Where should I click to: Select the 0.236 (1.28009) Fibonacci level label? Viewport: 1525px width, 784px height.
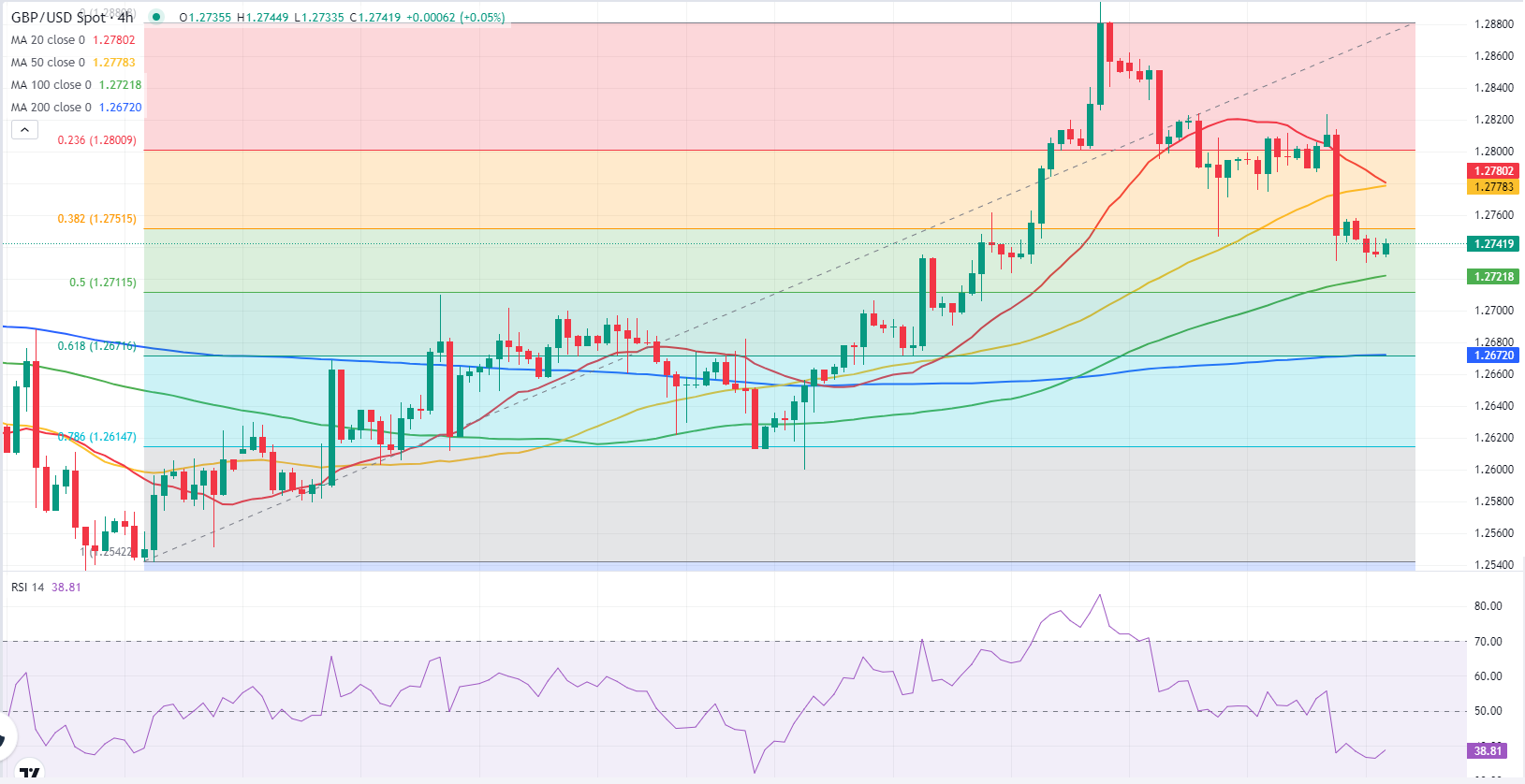[x=96, y=140]
